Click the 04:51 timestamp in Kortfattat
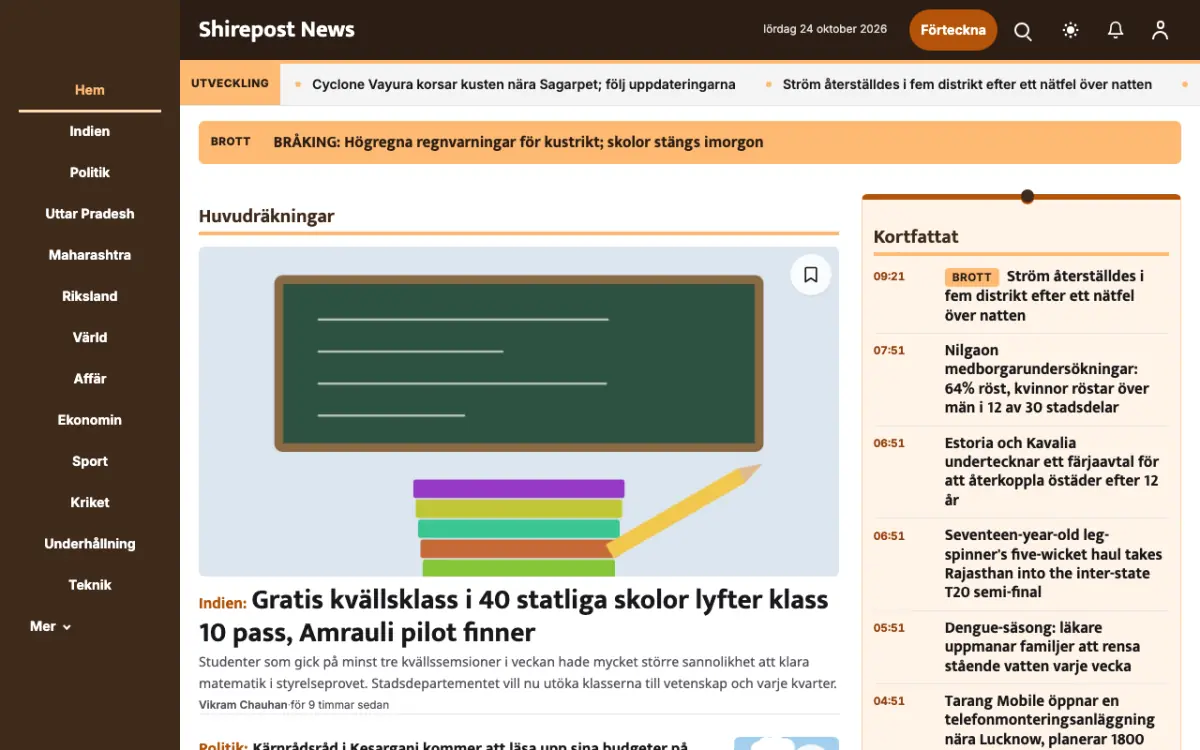 click(889, 702)
